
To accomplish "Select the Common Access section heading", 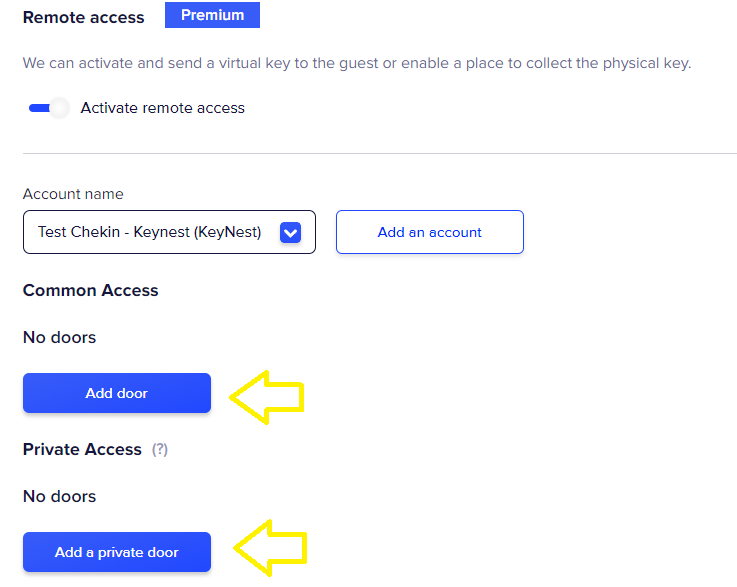I will [90, 291].
